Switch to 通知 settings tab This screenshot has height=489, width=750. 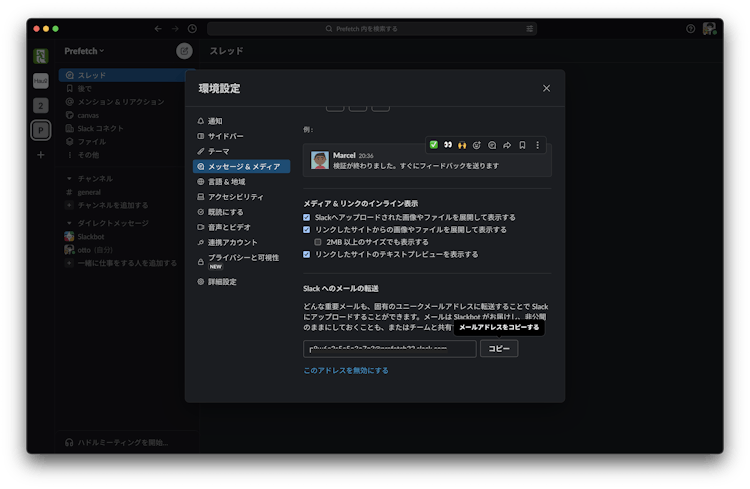click(215, 121)
